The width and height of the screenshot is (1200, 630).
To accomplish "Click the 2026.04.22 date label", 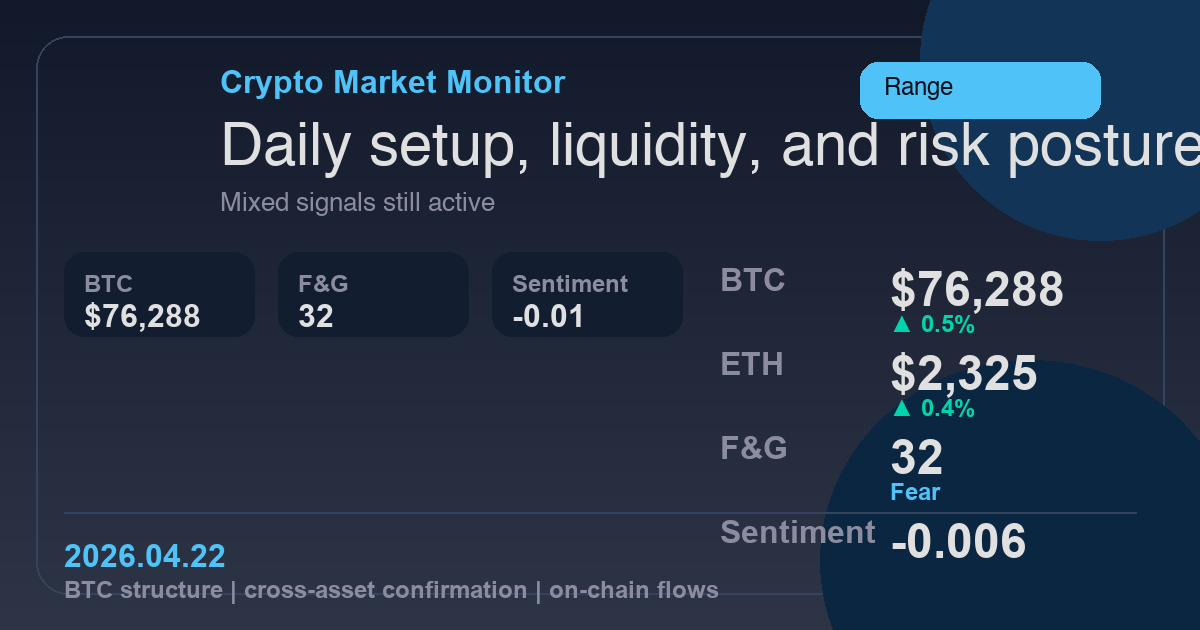I will pyautogui.click(x=144, y=556).
